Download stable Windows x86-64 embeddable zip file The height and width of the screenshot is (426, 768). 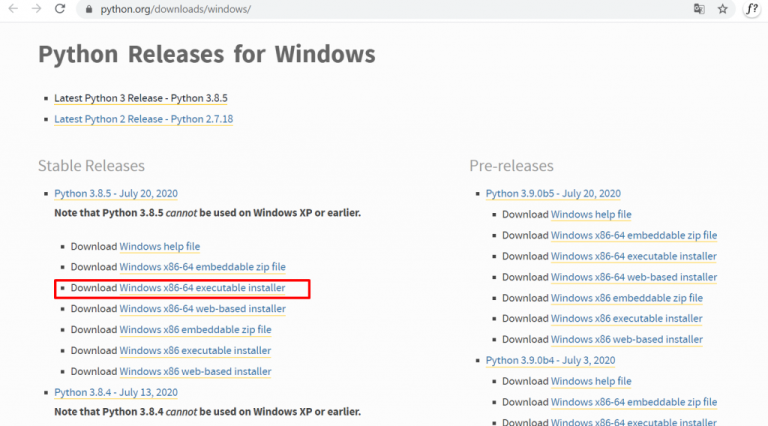coord(202,267)
